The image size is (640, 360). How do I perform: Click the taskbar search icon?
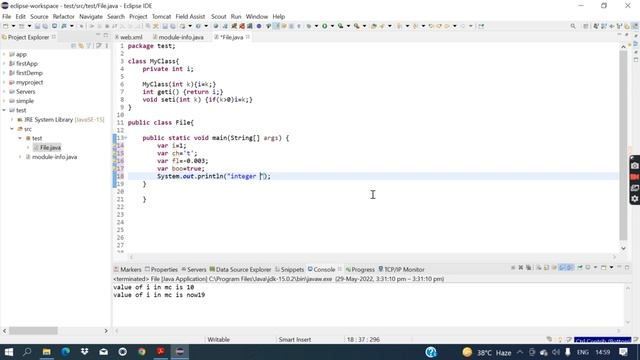pyautogui.click(x=27, y=352)
